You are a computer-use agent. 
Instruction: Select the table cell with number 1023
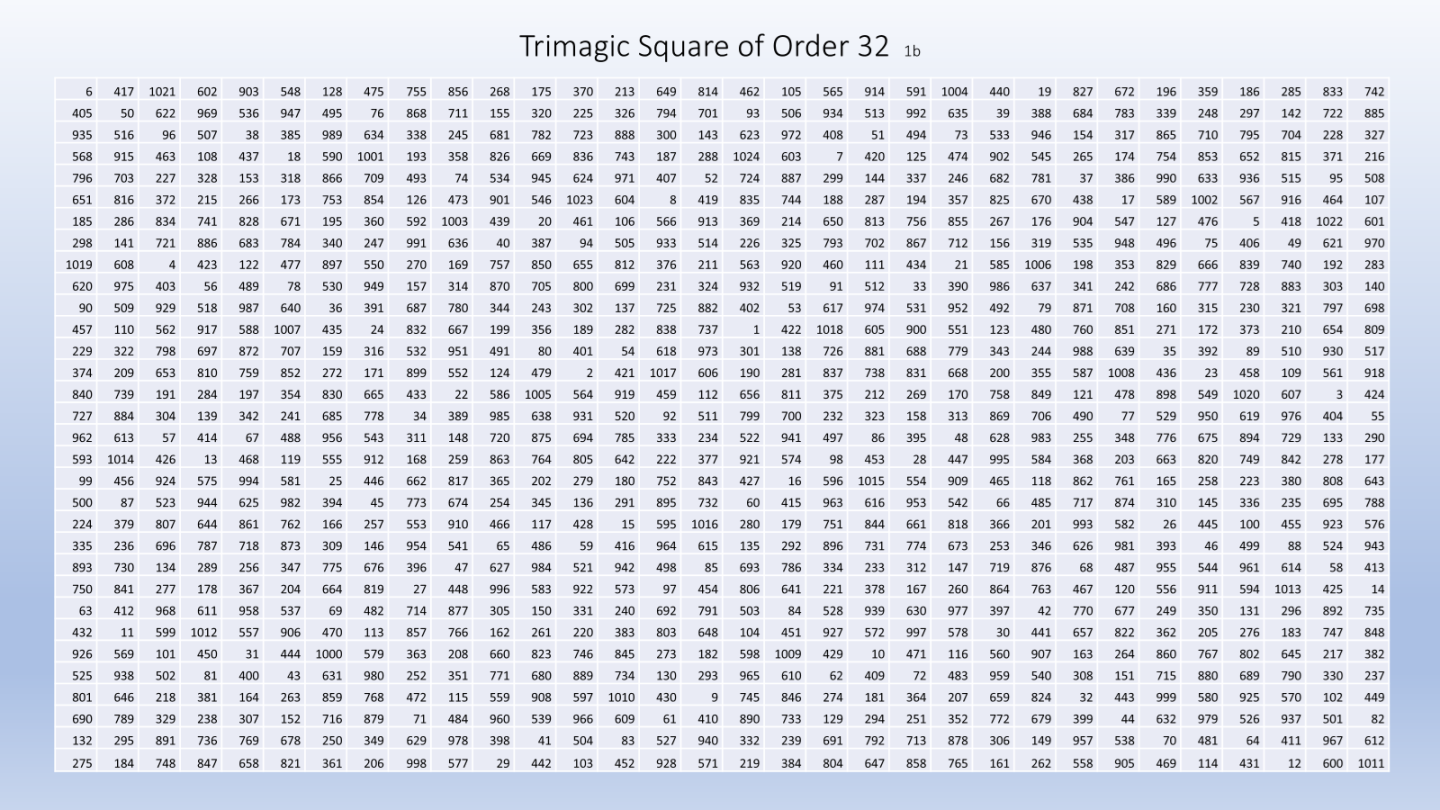(577, 200)
